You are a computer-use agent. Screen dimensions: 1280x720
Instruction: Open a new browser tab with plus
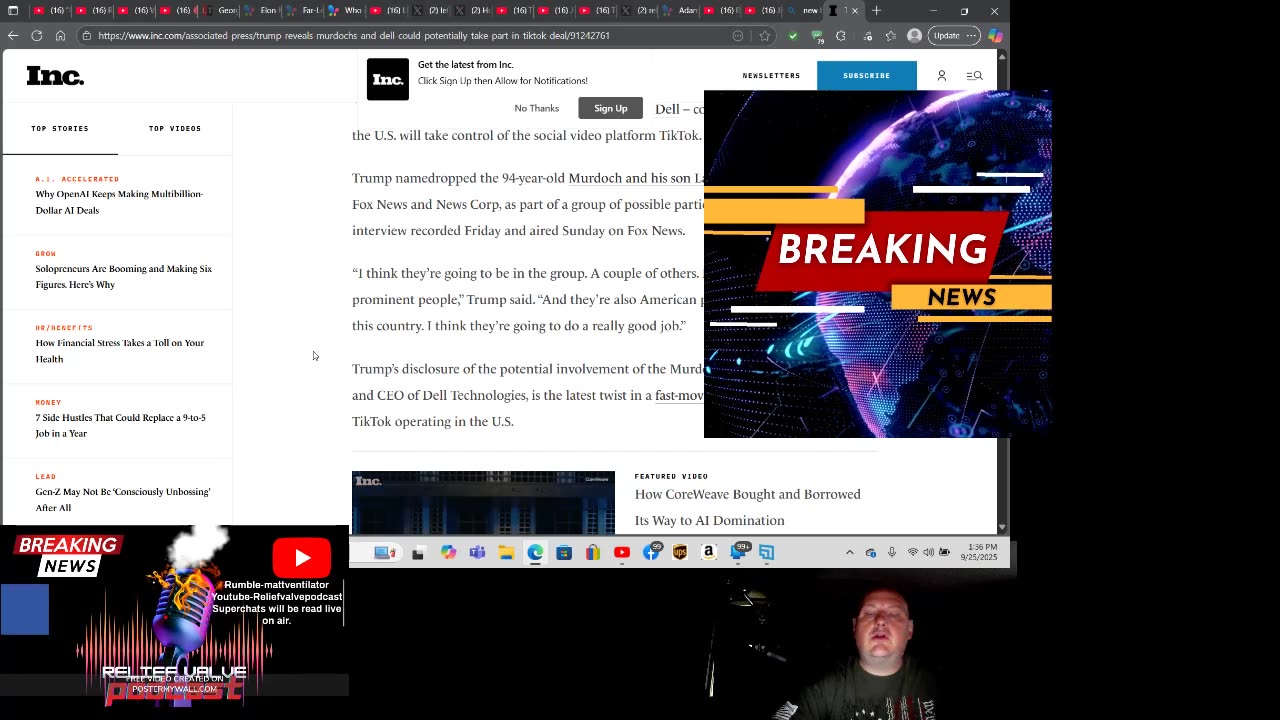[x=876, y=11]
